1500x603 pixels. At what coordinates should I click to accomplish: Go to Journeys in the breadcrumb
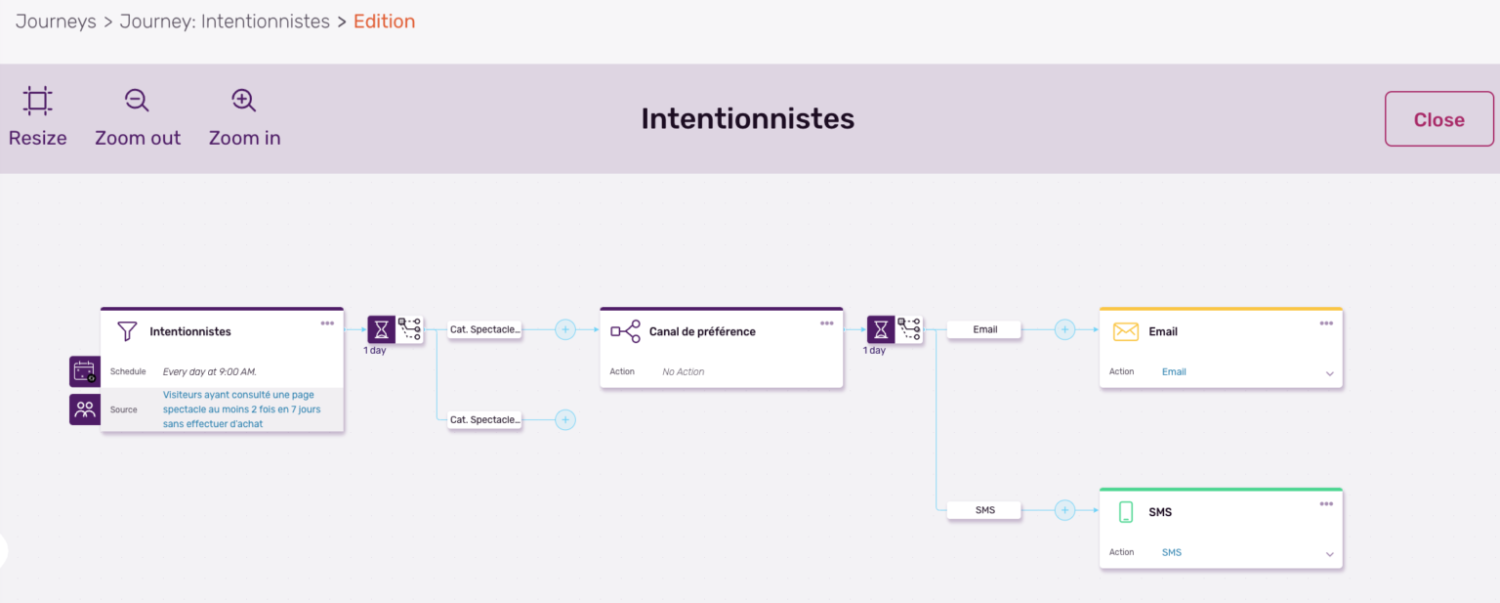point(55,20)
